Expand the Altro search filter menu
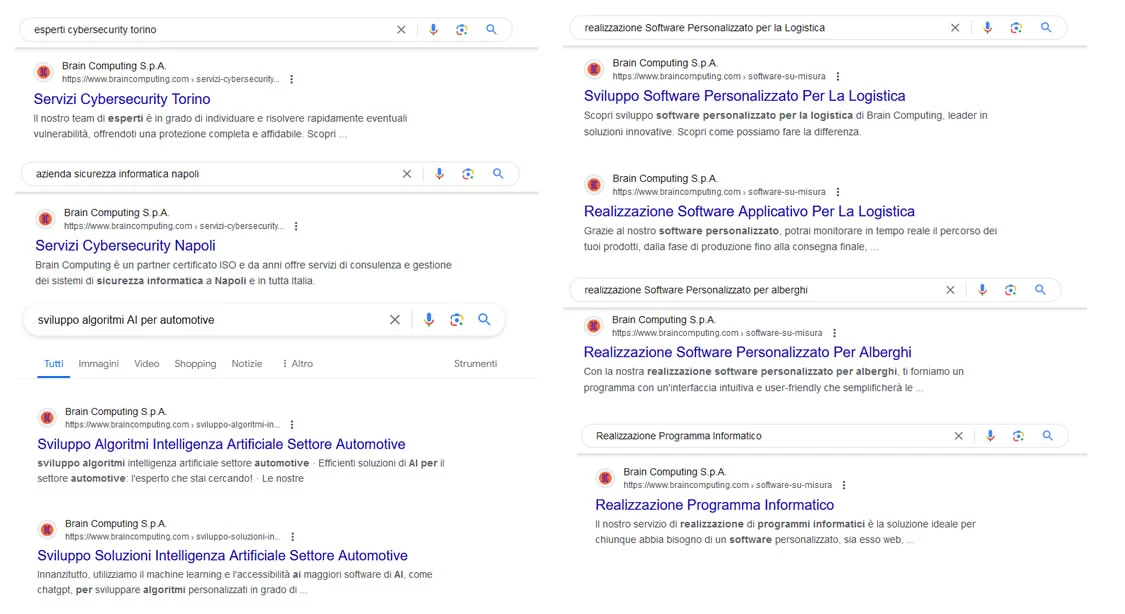The height and width of the screenshot is (614, 1125). 297,364
